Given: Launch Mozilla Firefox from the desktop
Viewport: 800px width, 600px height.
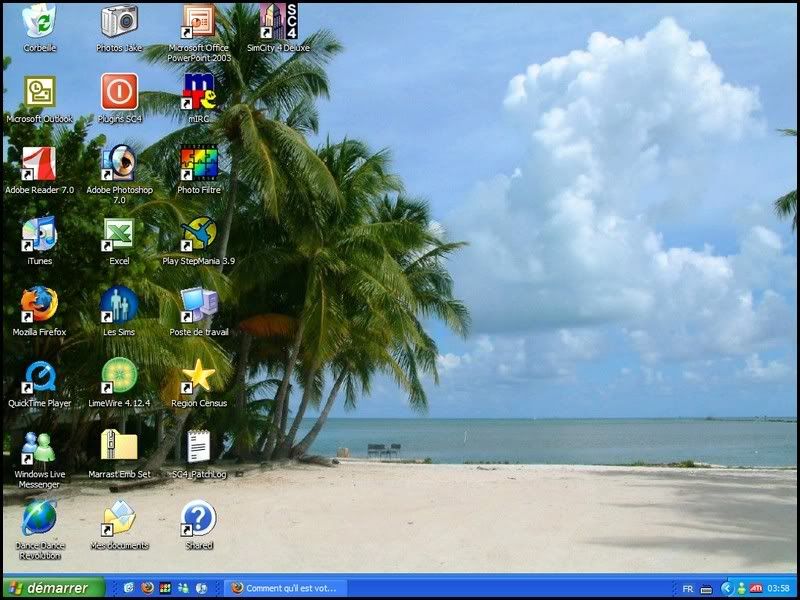Looking at the screenshot, I should [x=38, y=305].
